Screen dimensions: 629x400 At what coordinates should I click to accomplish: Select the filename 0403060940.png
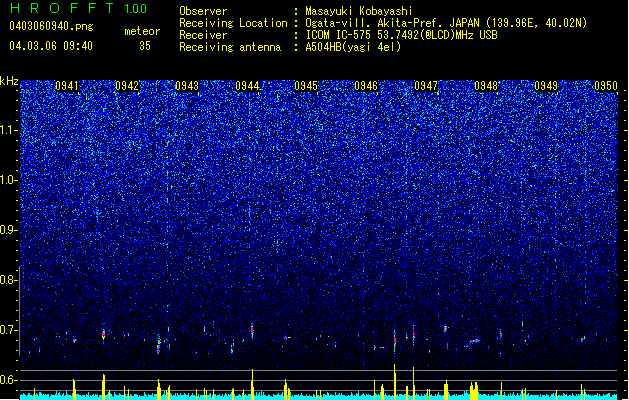coord(51,26)
